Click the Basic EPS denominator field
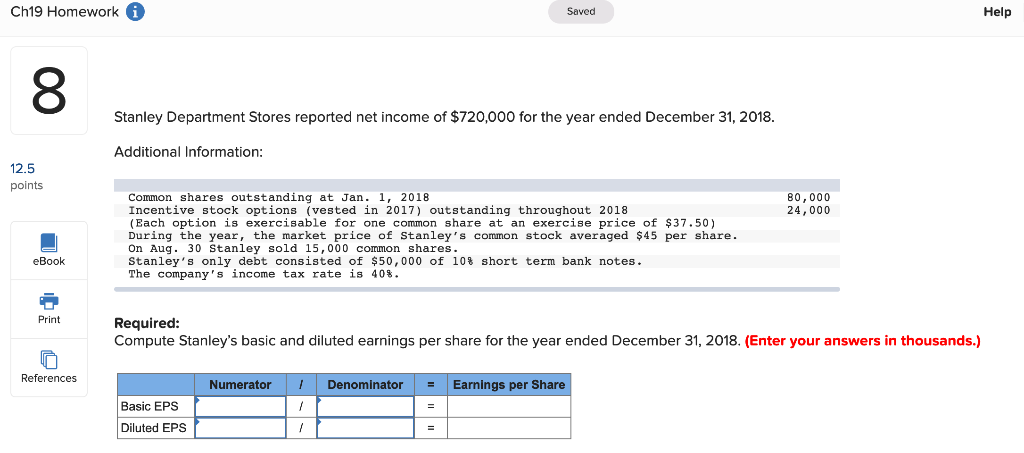 click(x=365, y=406)
